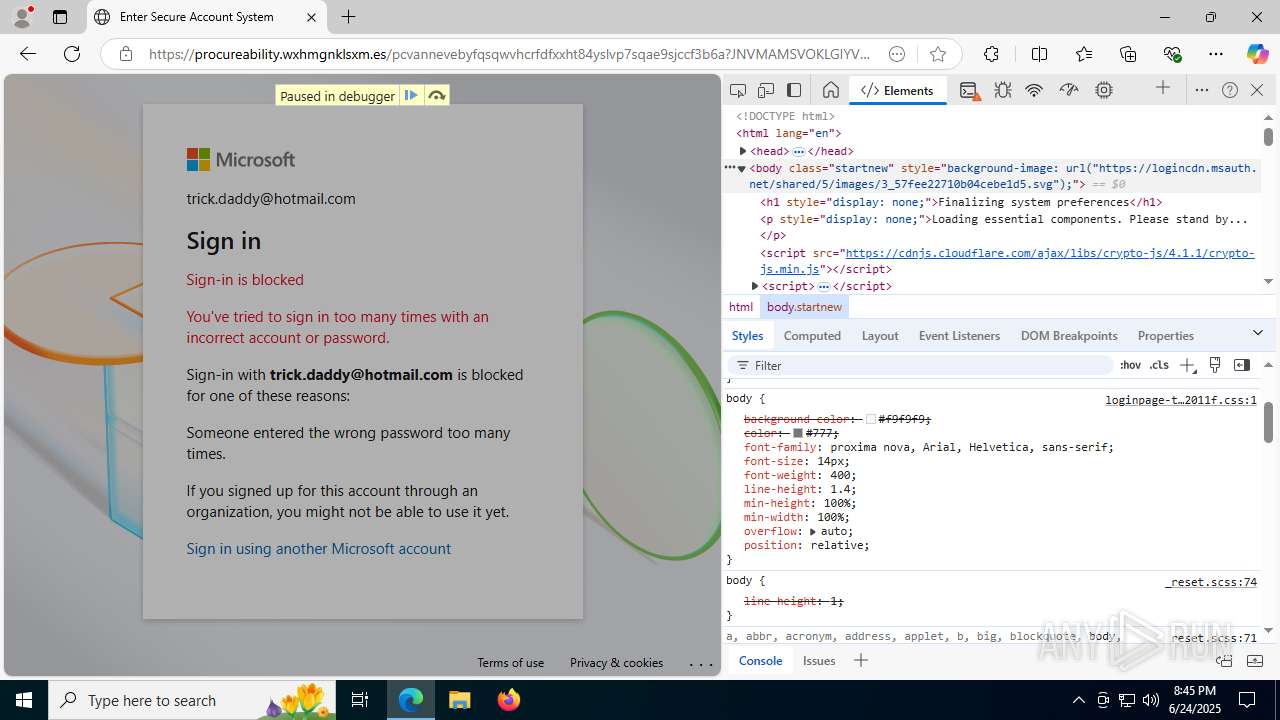Viewport: 1280px width, 720px height.
Task: Open the Event Listeners tab
Action: (x=959, y=336)
